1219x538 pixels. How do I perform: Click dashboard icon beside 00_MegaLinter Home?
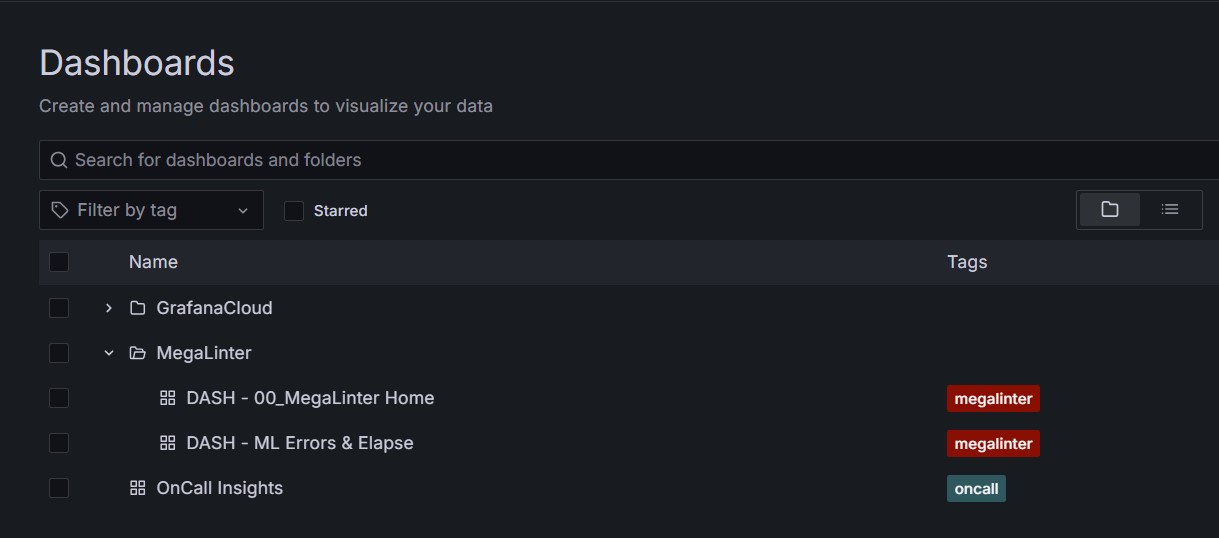point(168,398)
